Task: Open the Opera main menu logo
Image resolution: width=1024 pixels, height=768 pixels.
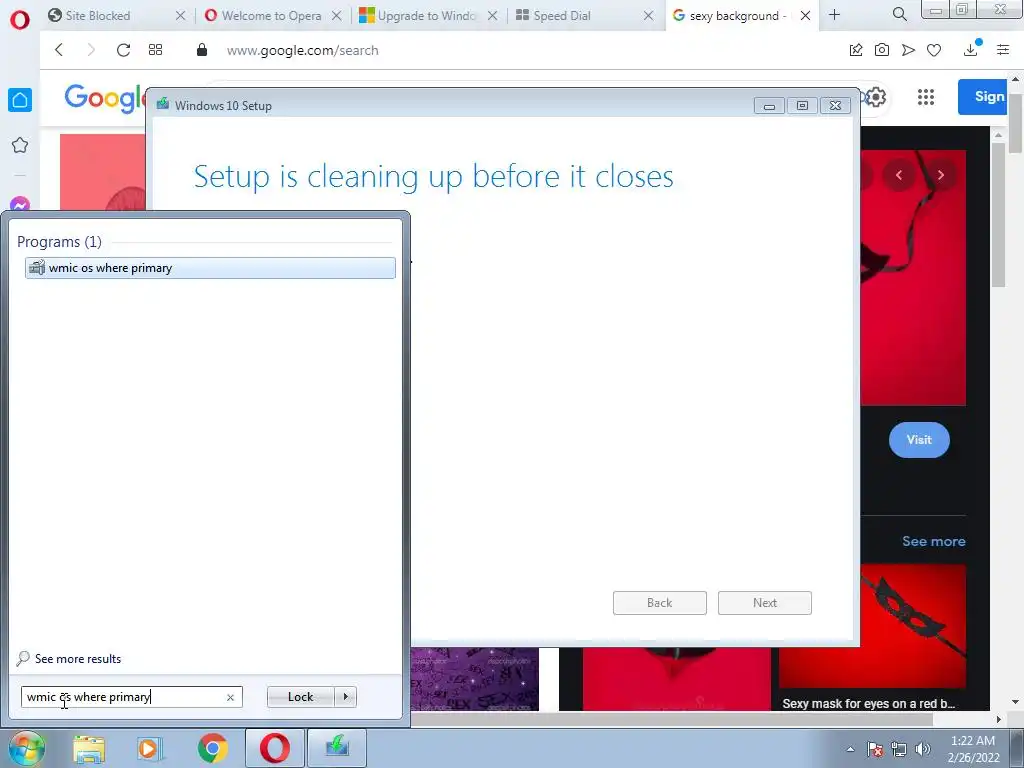Action: point(20,20)
